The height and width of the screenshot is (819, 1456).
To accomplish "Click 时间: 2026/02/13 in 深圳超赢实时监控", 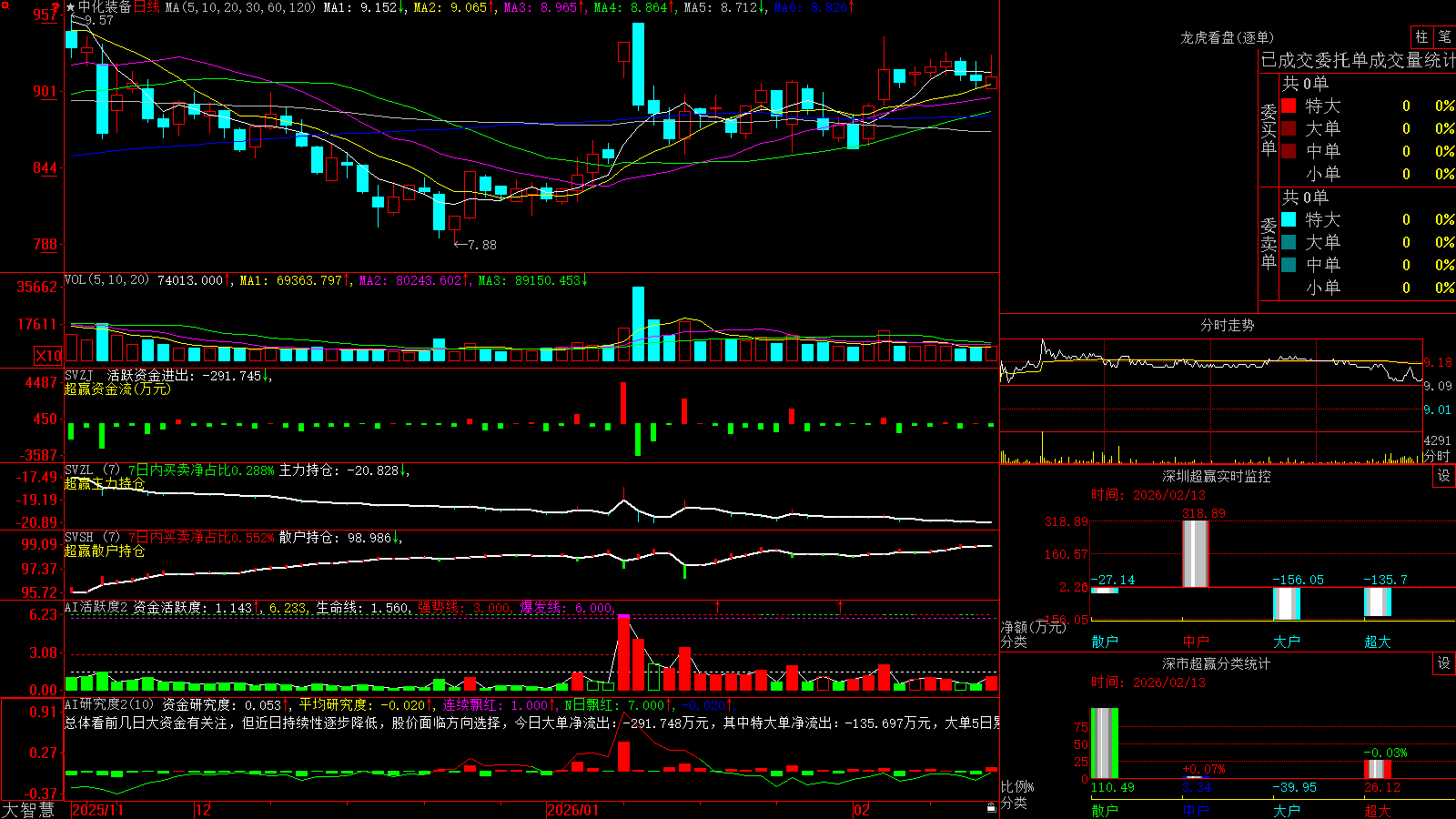I will tap(1148, 495).
